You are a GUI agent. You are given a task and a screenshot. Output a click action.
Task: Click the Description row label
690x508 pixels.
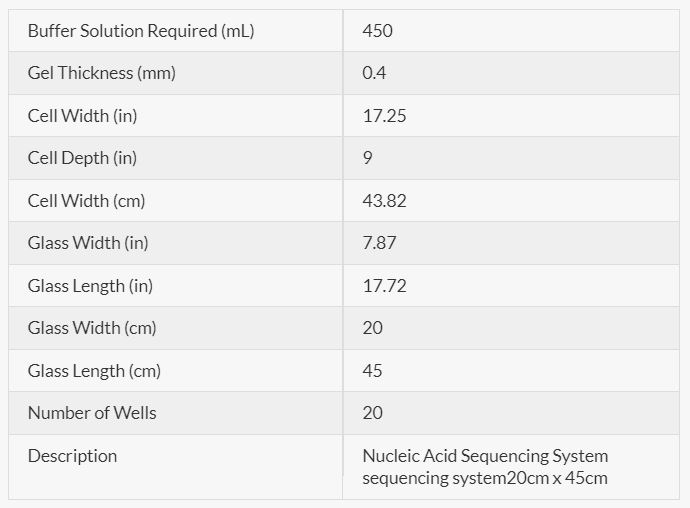(x=72, y=456)
